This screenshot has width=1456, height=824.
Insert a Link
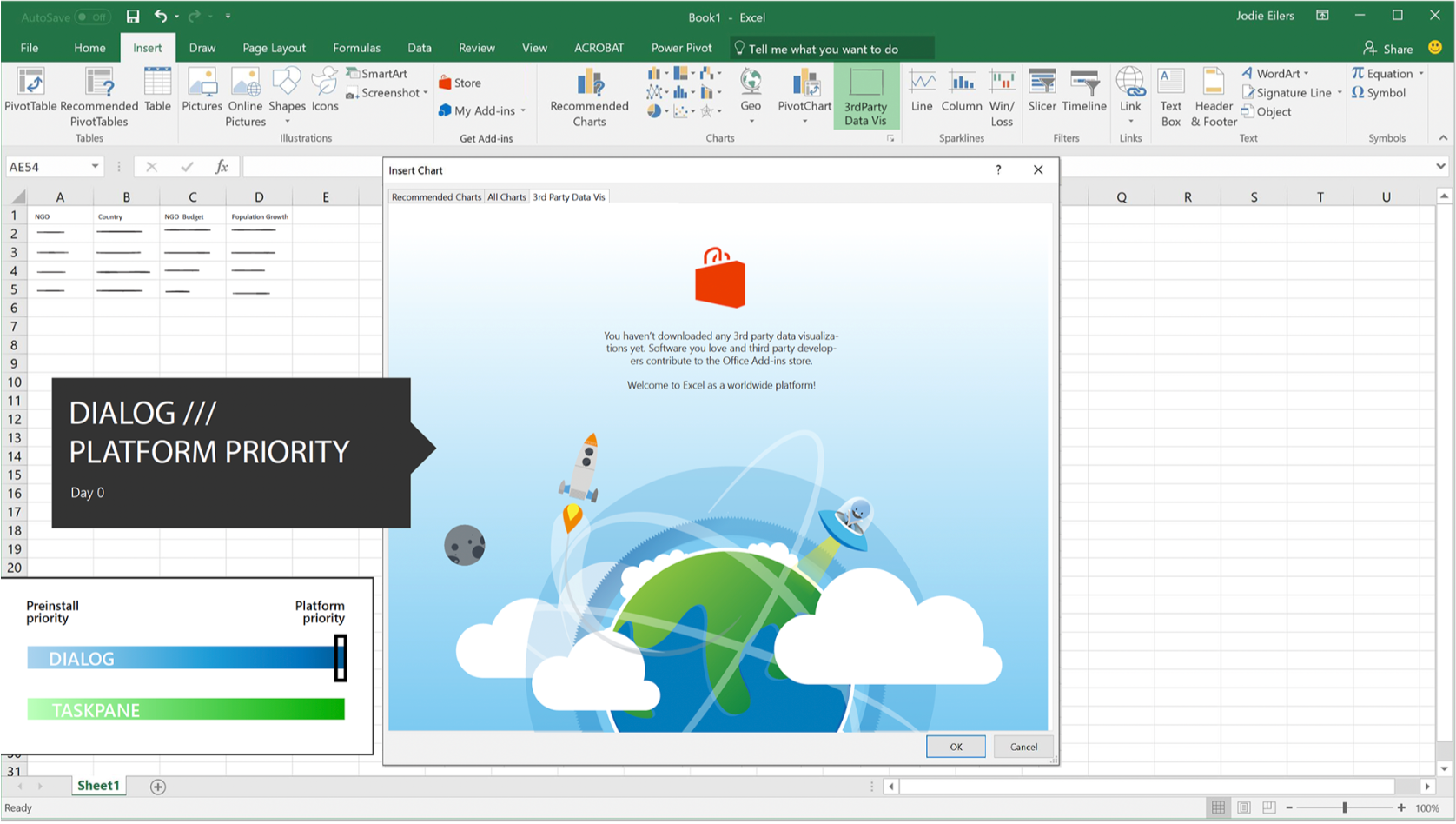(x=1130, y=96)
